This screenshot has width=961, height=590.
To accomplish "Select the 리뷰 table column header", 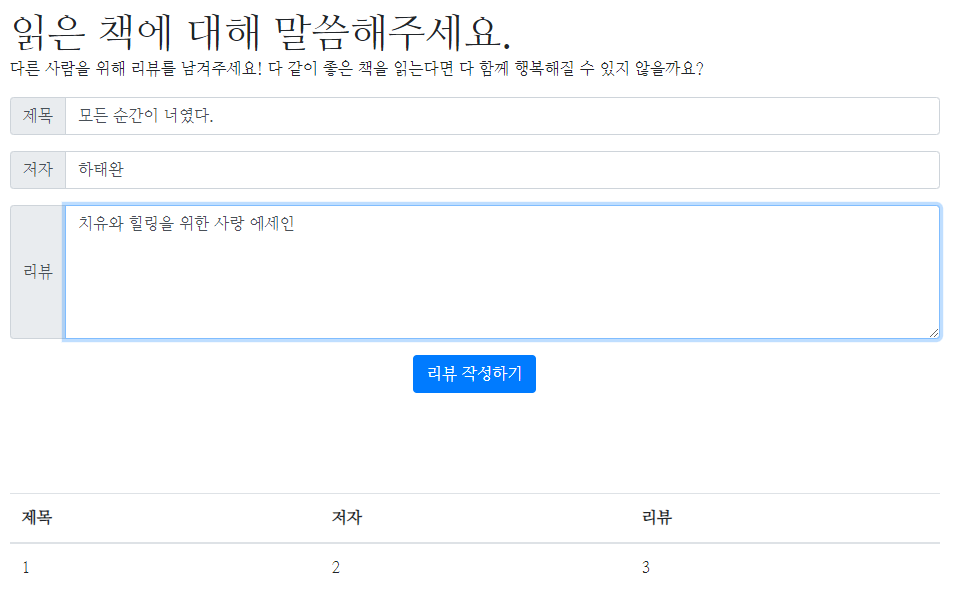I will click(x=784, y=518).
